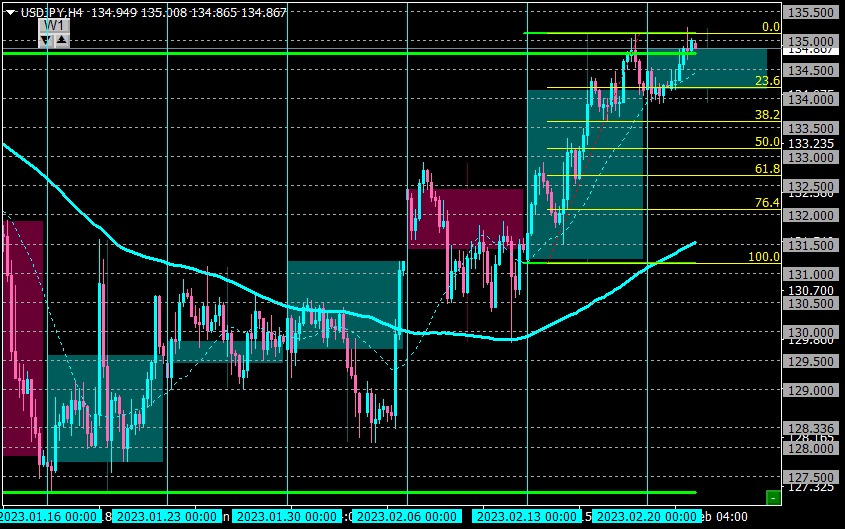845x529 pixels.
Task: Click the green minus button in chart corner
Action: [x=773, y=498]
